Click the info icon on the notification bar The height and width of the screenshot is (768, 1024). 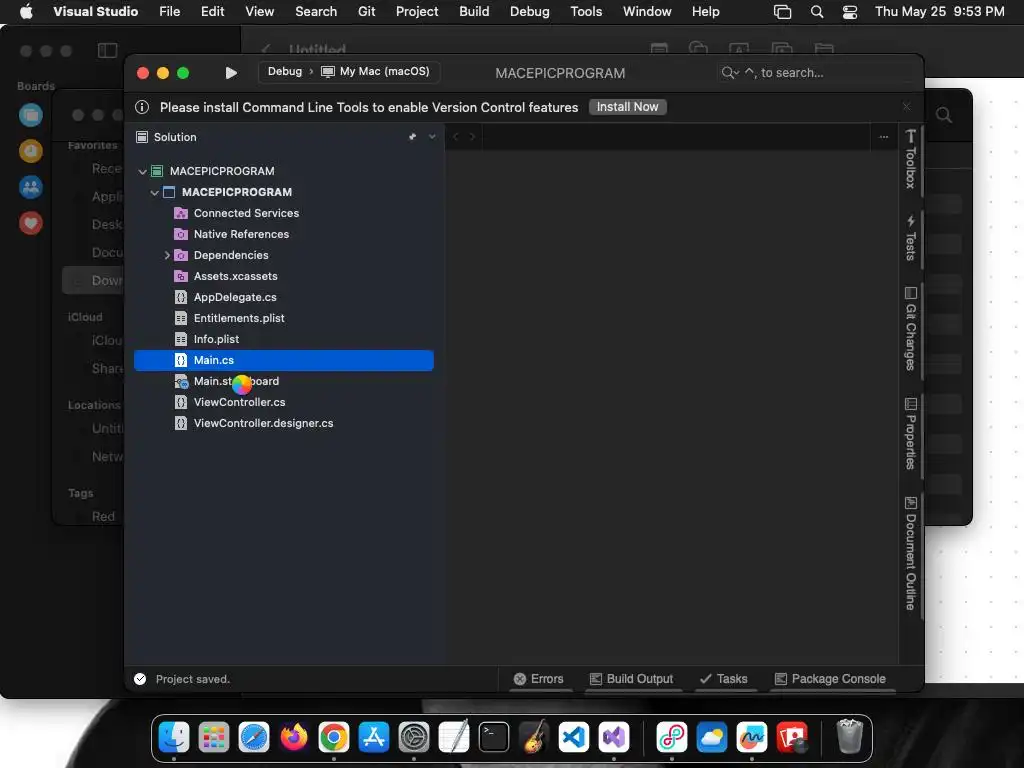(x=142, y=107)
